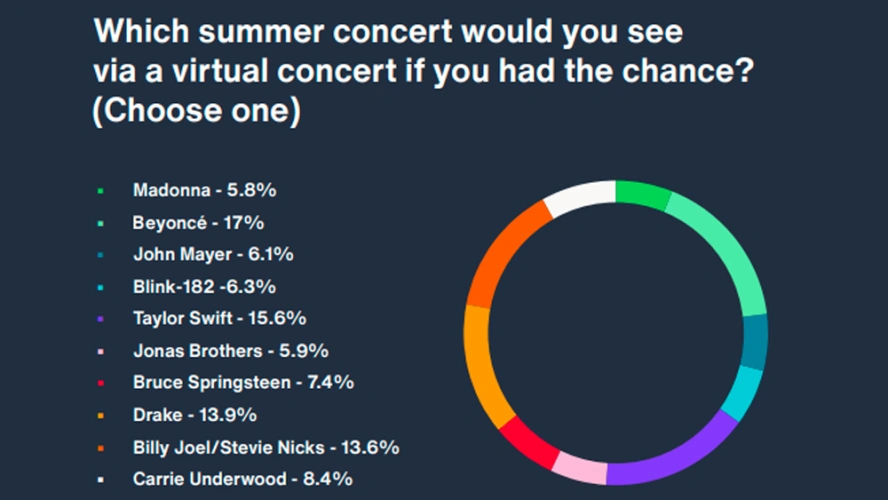The image size is (888, 500).
Task: Click the green Madonna legend marker
Action: point(100,190)
